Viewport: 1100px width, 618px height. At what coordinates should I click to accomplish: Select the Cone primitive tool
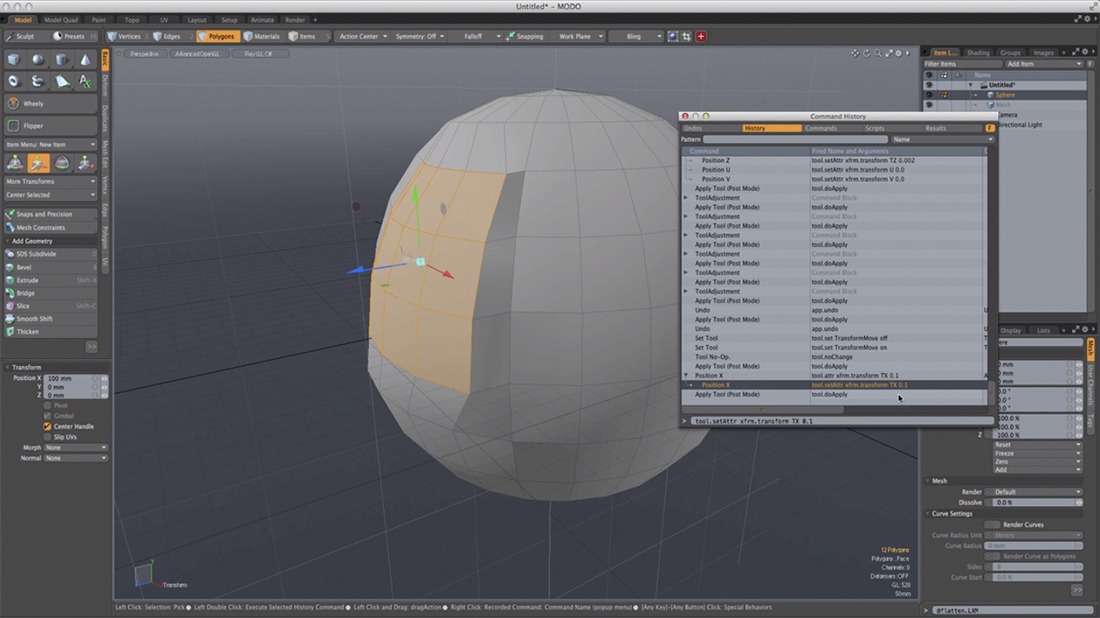click(86, 60)
